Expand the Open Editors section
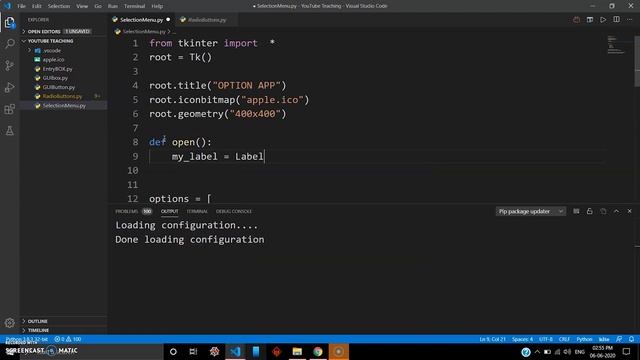 (63, 31)
